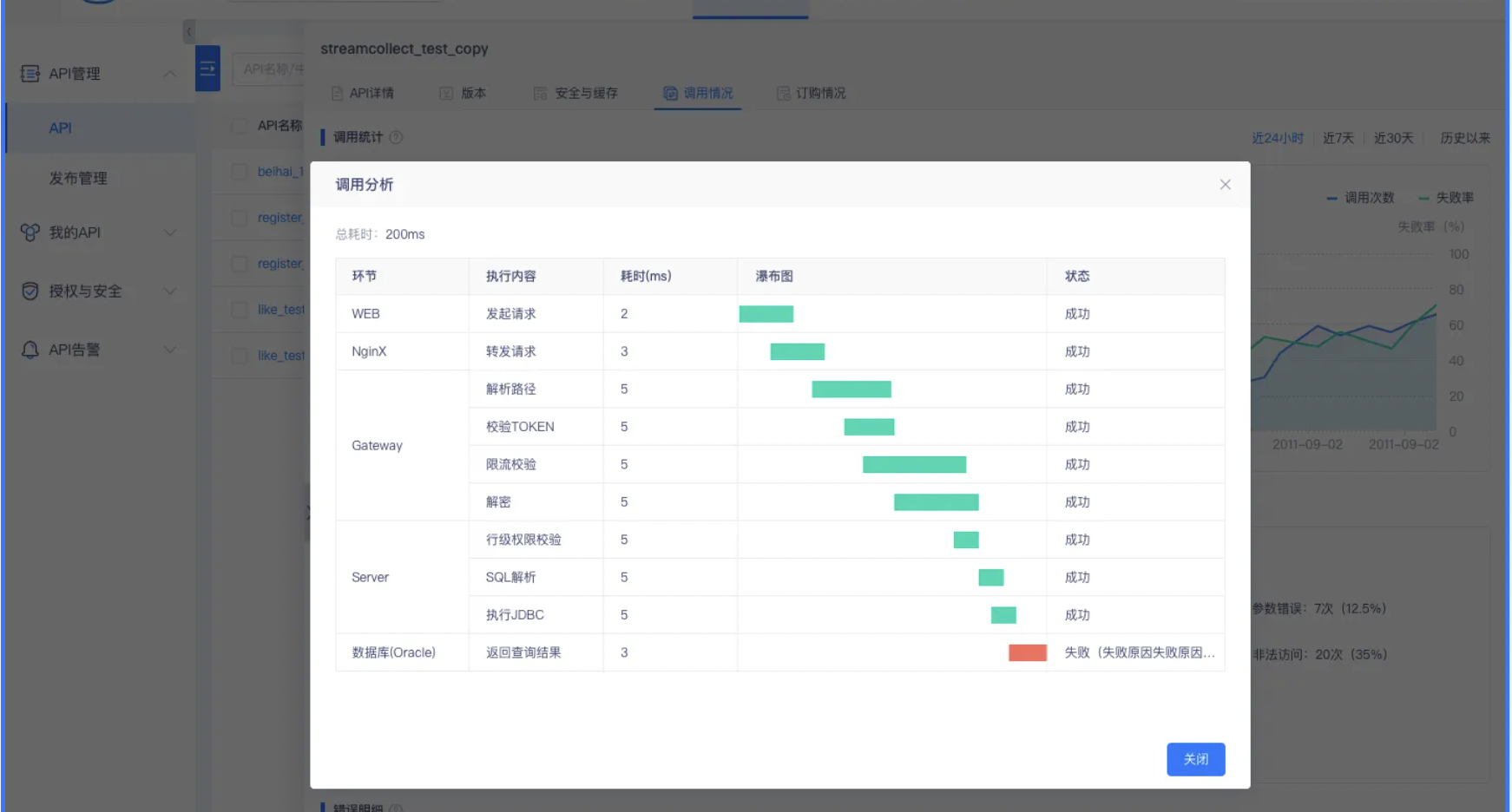
Task: Switch to the 安全与缓存 tab
Action: (x=575, y=93)
